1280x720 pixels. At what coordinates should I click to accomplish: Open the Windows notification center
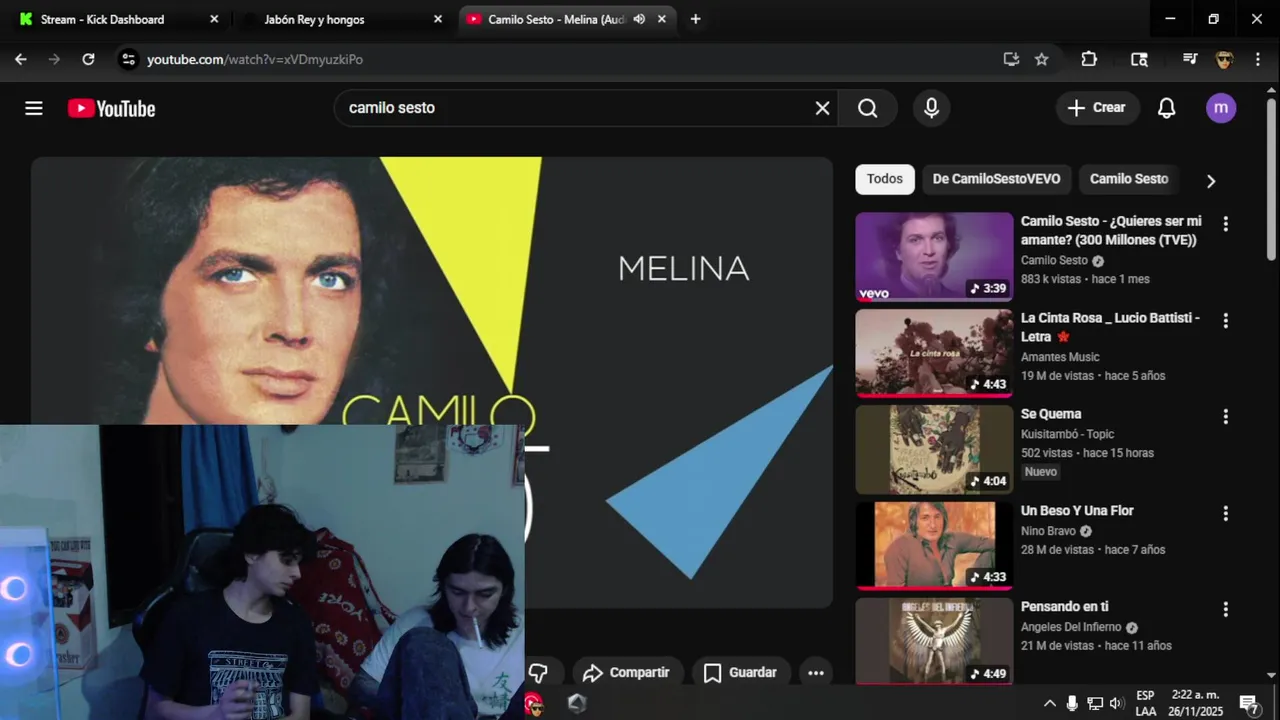click(1249, 703)
